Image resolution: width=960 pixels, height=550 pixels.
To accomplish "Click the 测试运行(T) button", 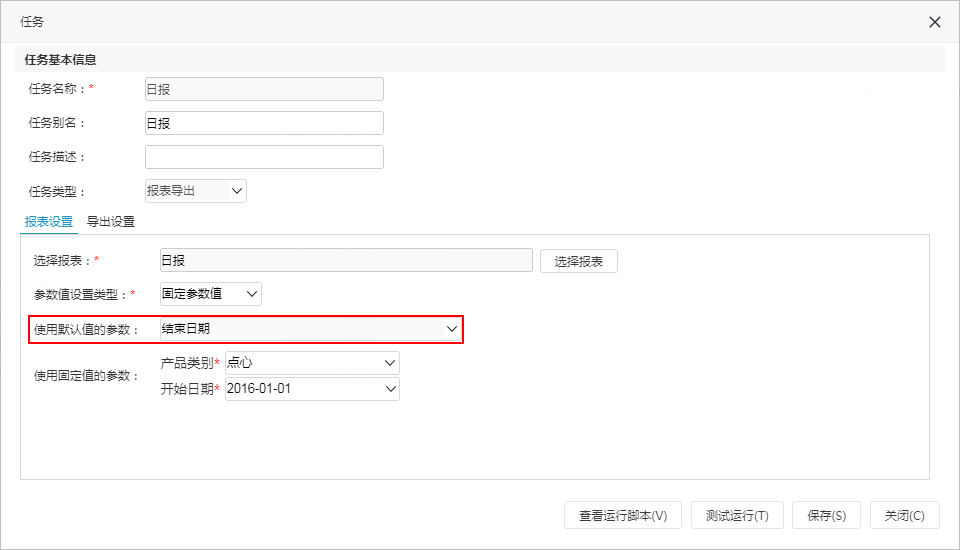I will [737, 516].
